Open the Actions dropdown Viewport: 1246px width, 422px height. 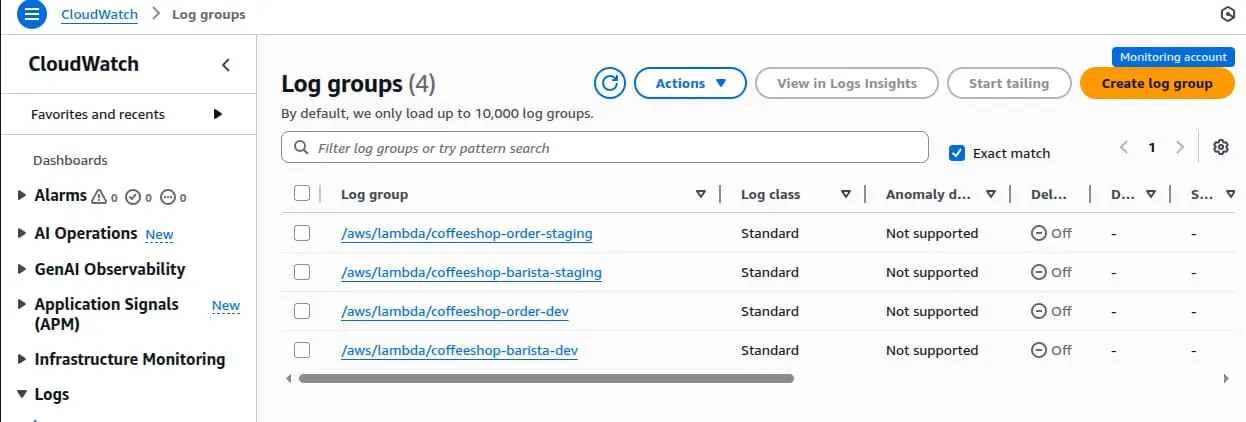coord(690,83)
